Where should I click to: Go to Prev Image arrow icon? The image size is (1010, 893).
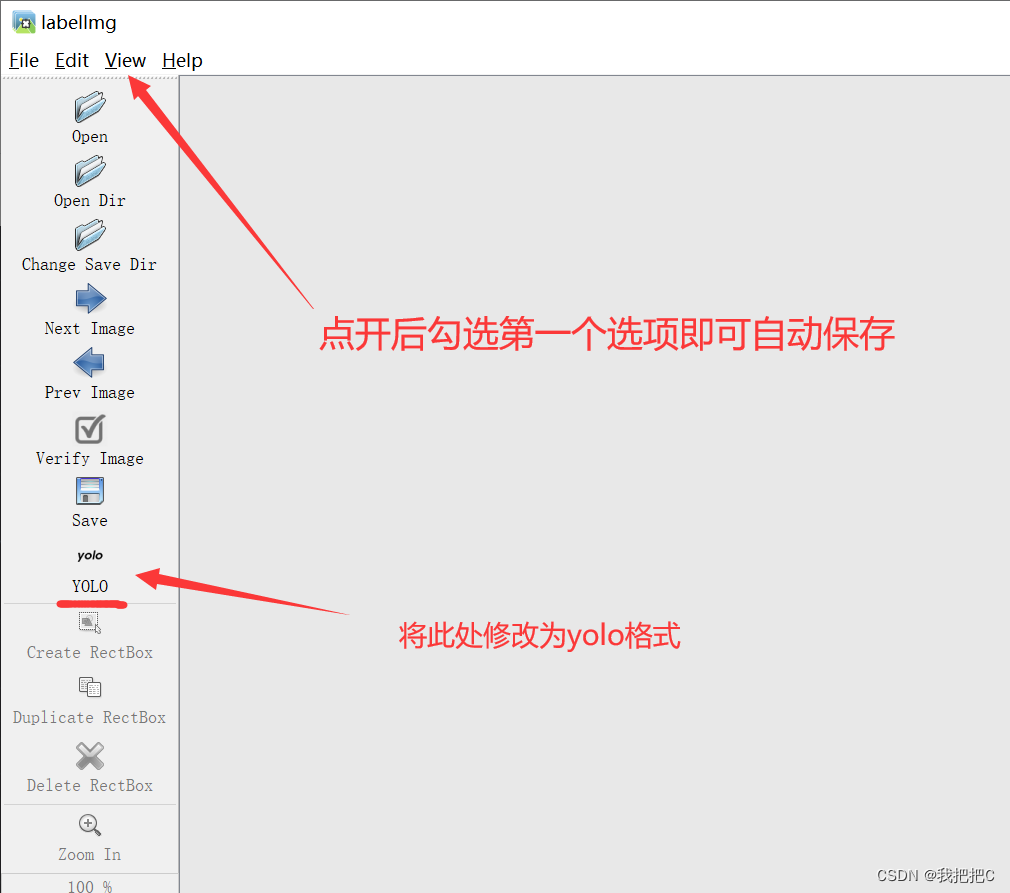coord(89,363)
